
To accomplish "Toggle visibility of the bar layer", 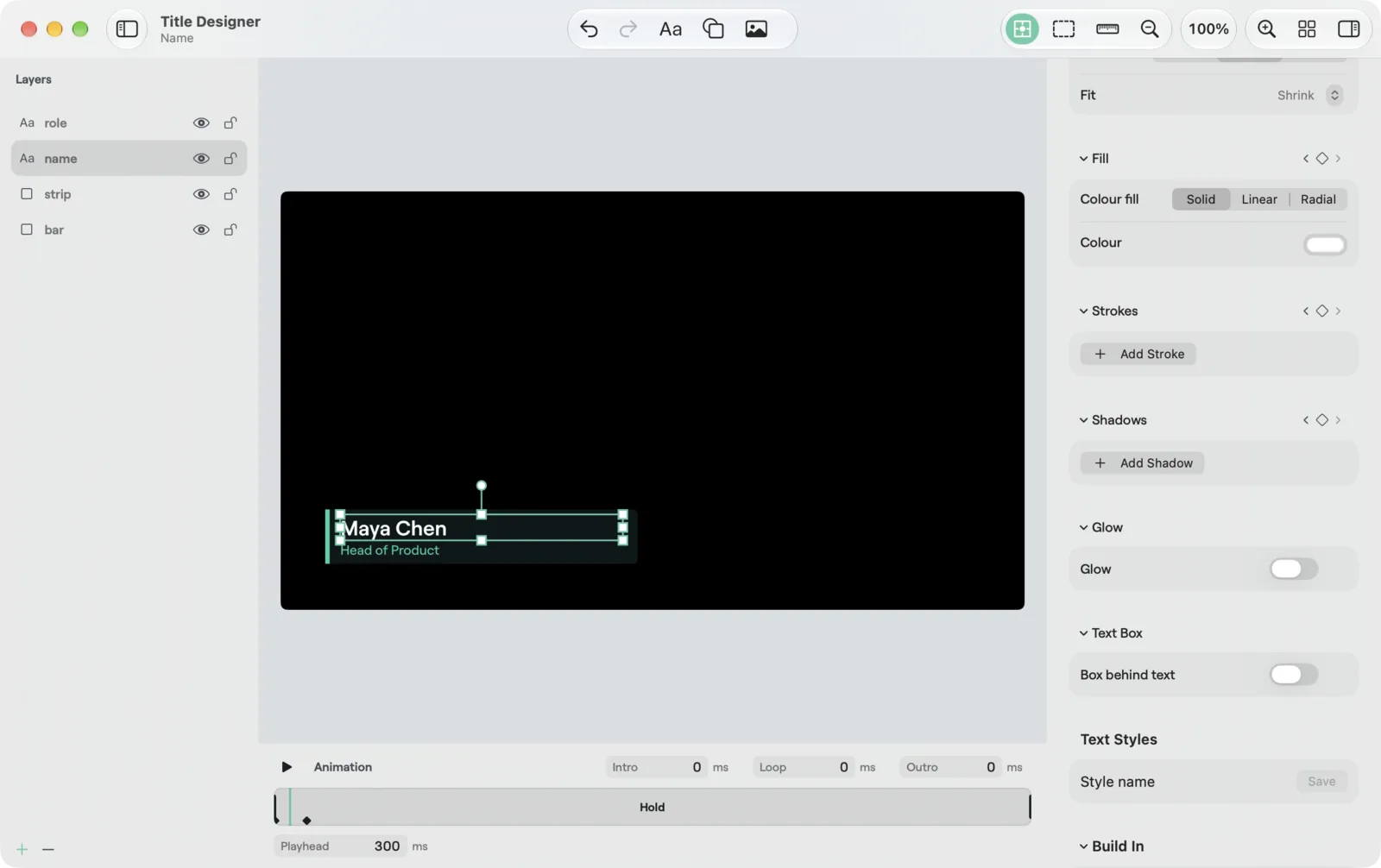I will (201, 230).
